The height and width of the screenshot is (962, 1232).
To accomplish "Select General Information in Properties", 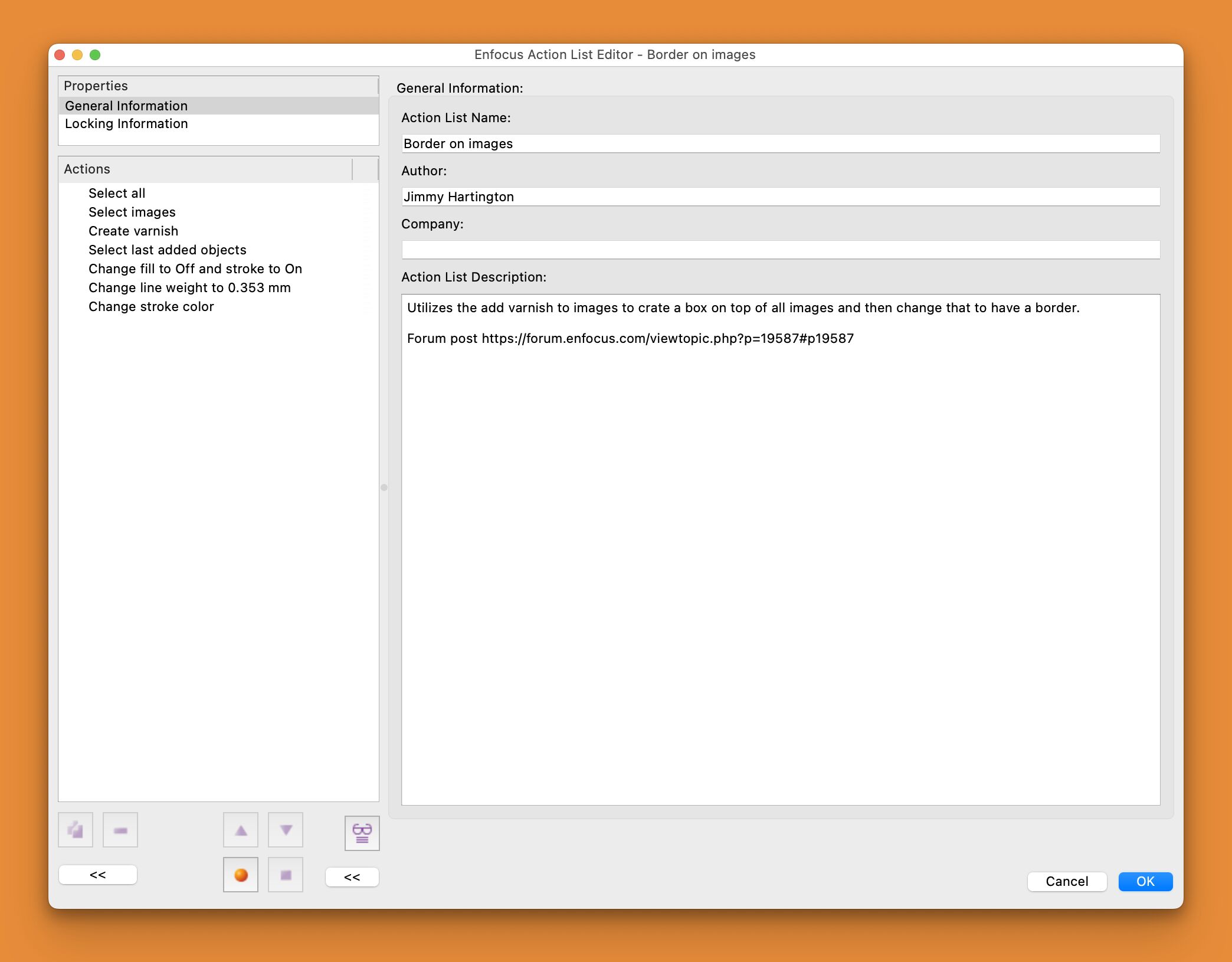I will coord(126,105).
